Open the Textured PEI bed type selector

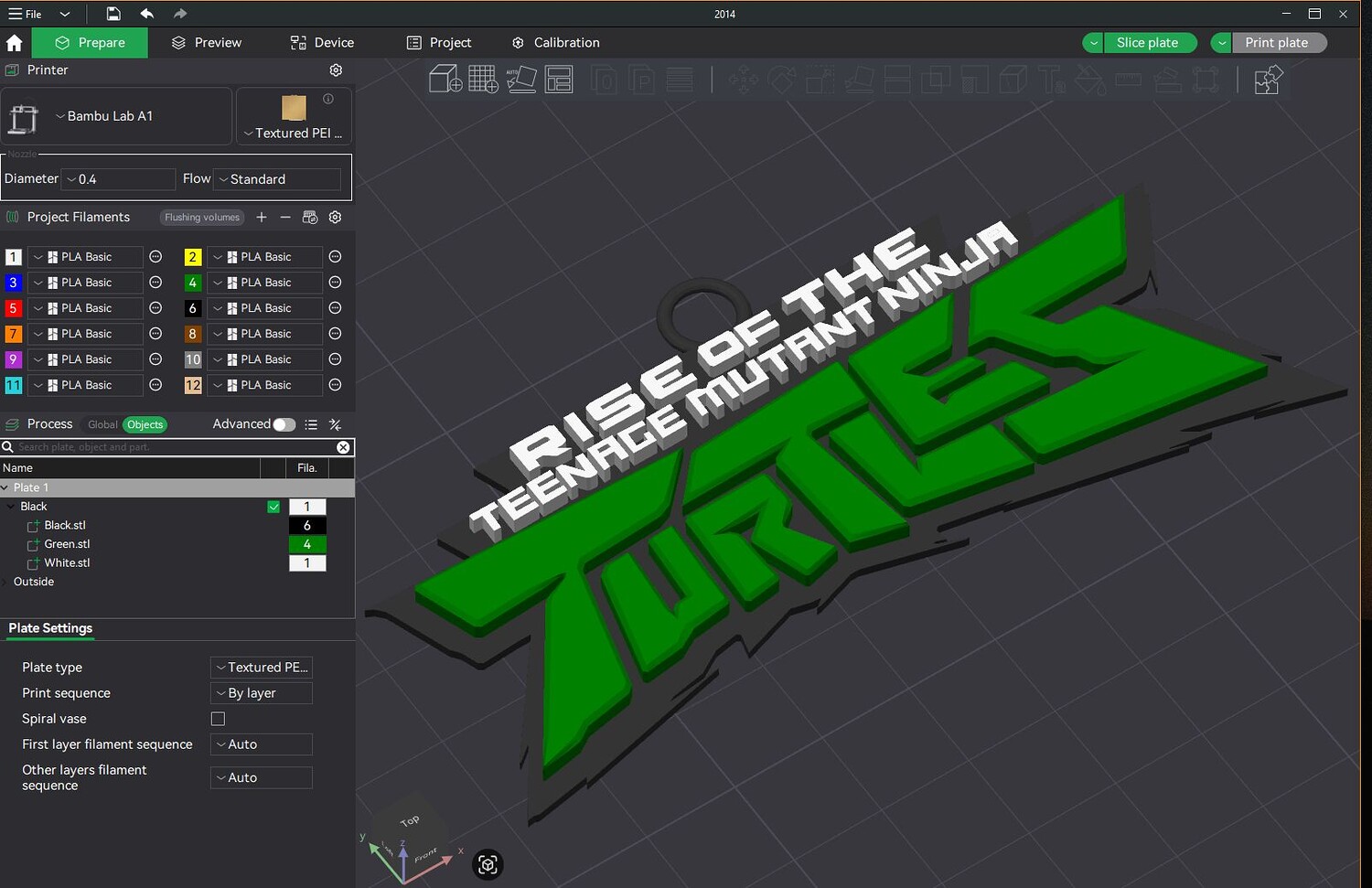294,116
